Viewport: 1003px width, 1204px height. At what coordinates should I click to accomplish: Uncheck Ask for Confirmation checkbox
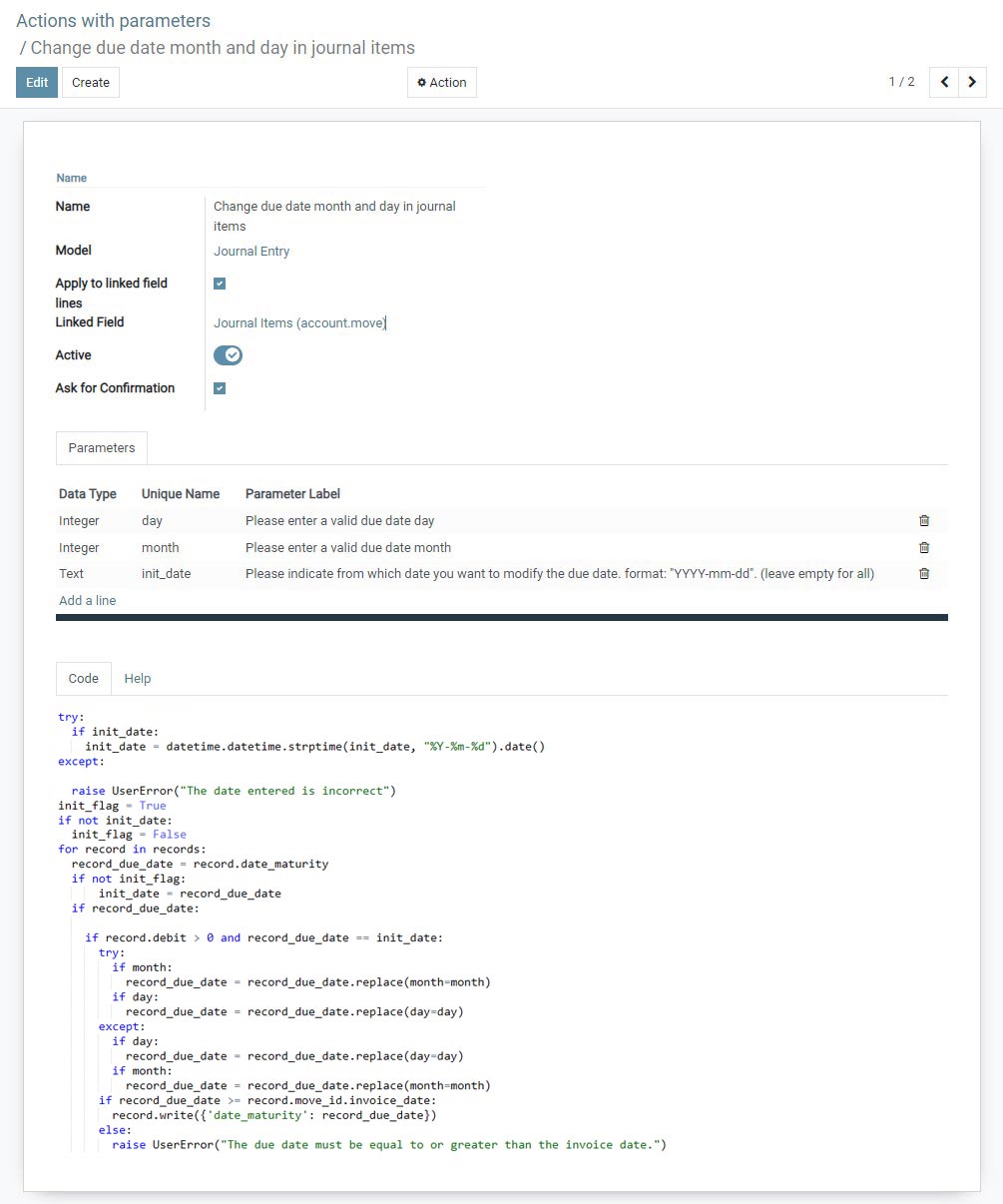(220, 388)
